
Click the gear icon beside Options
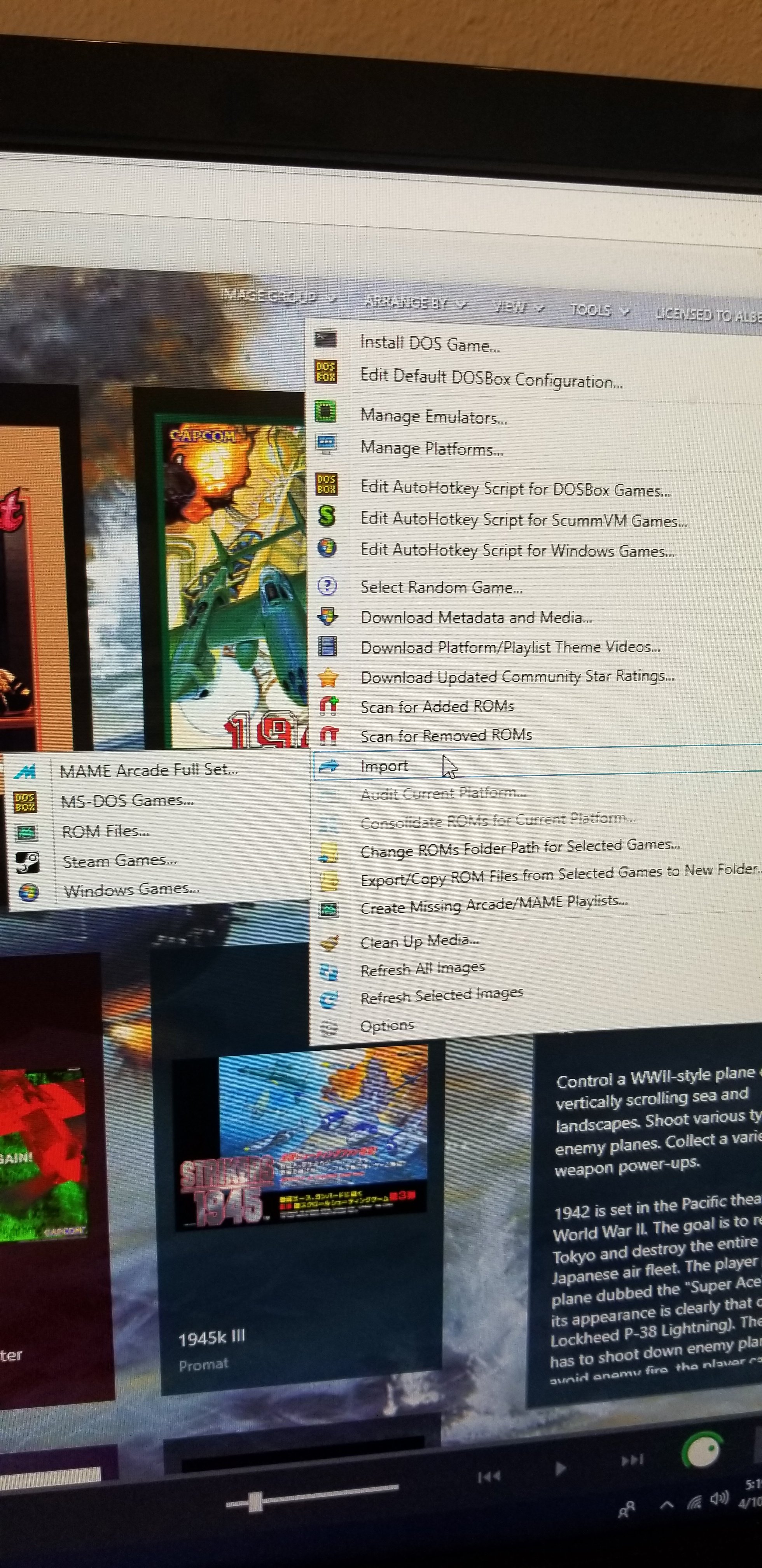[x=329, y=1027]
